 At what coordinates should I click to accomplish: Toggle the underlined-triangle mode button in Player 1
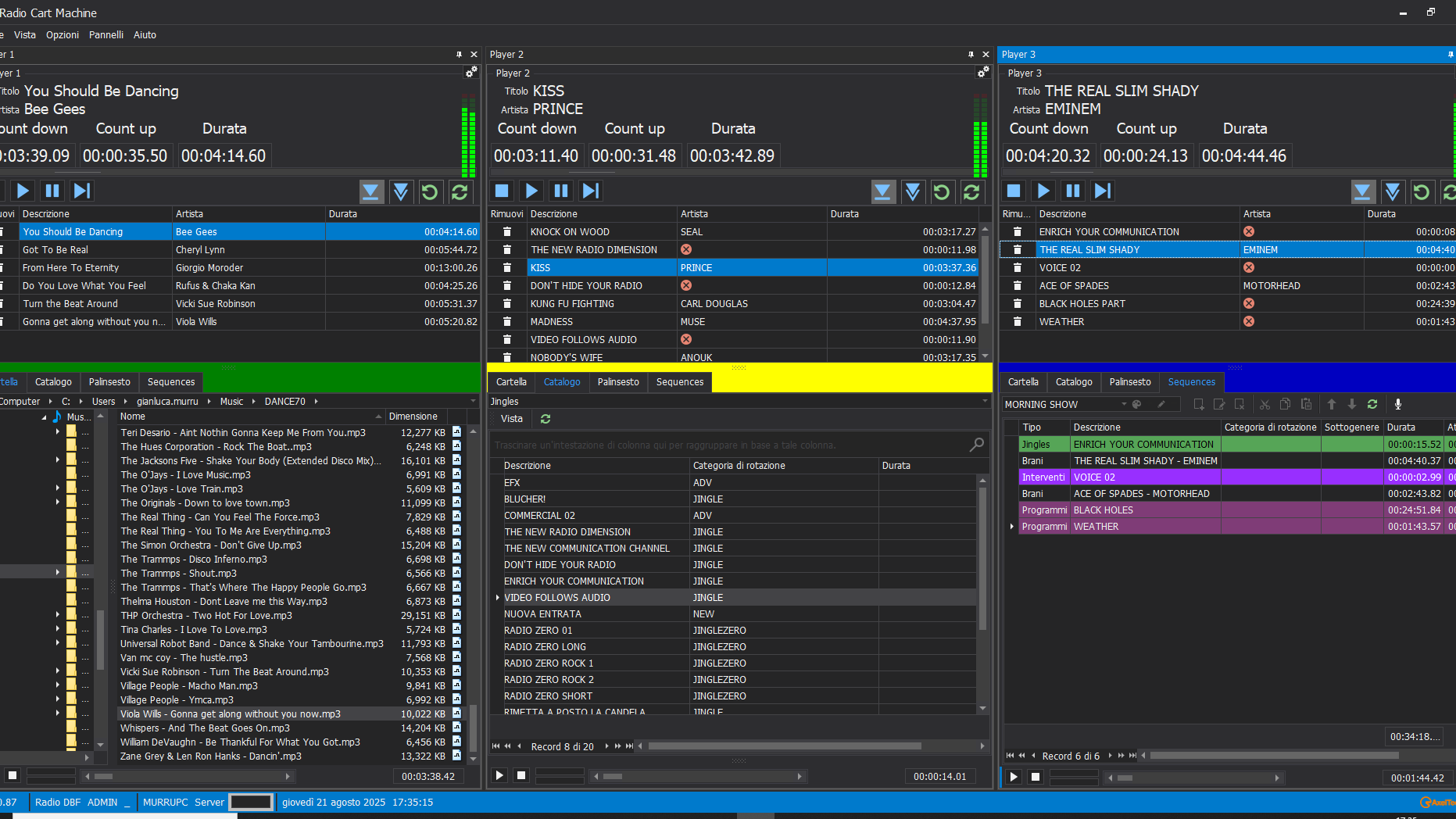[371, 191]
